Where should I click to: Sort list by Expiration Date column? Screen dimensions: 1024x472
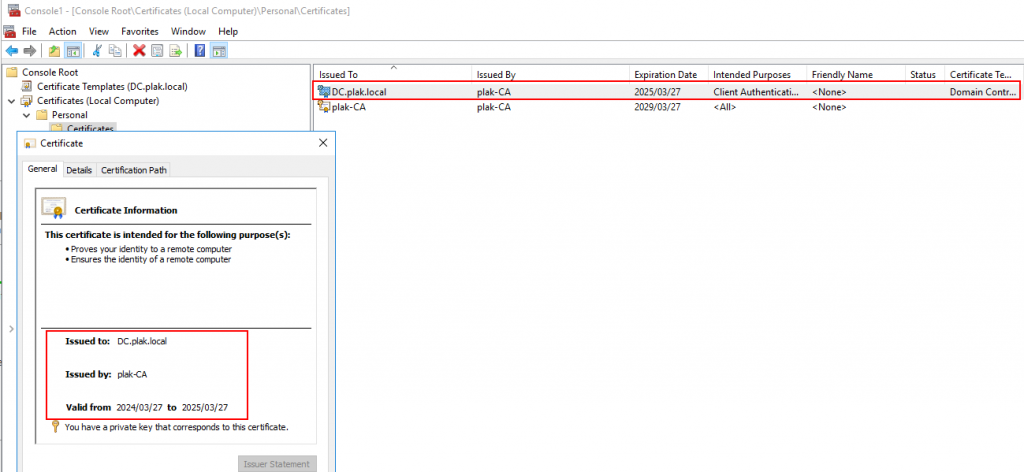665,75
